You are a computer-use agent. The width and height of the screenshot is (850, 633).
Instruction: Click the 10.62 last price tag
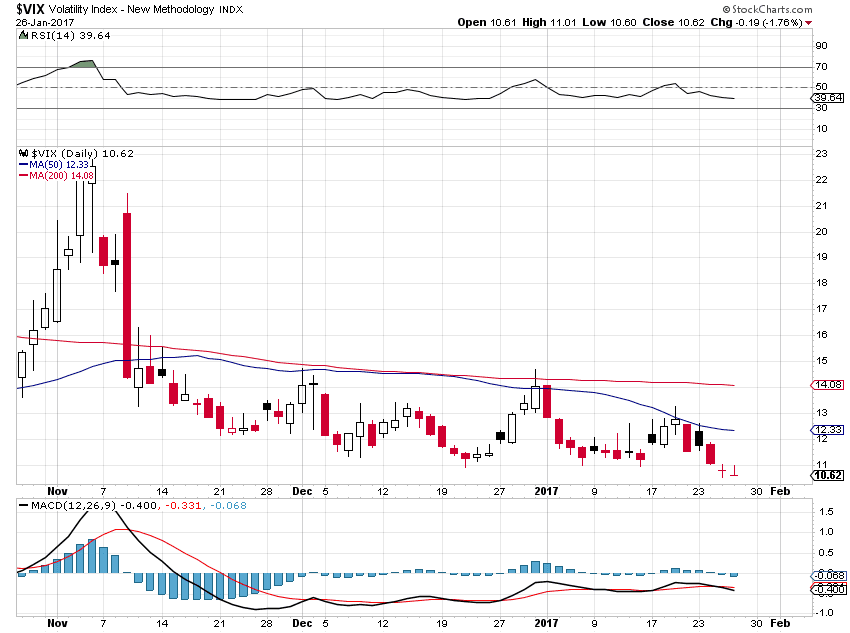827,475
